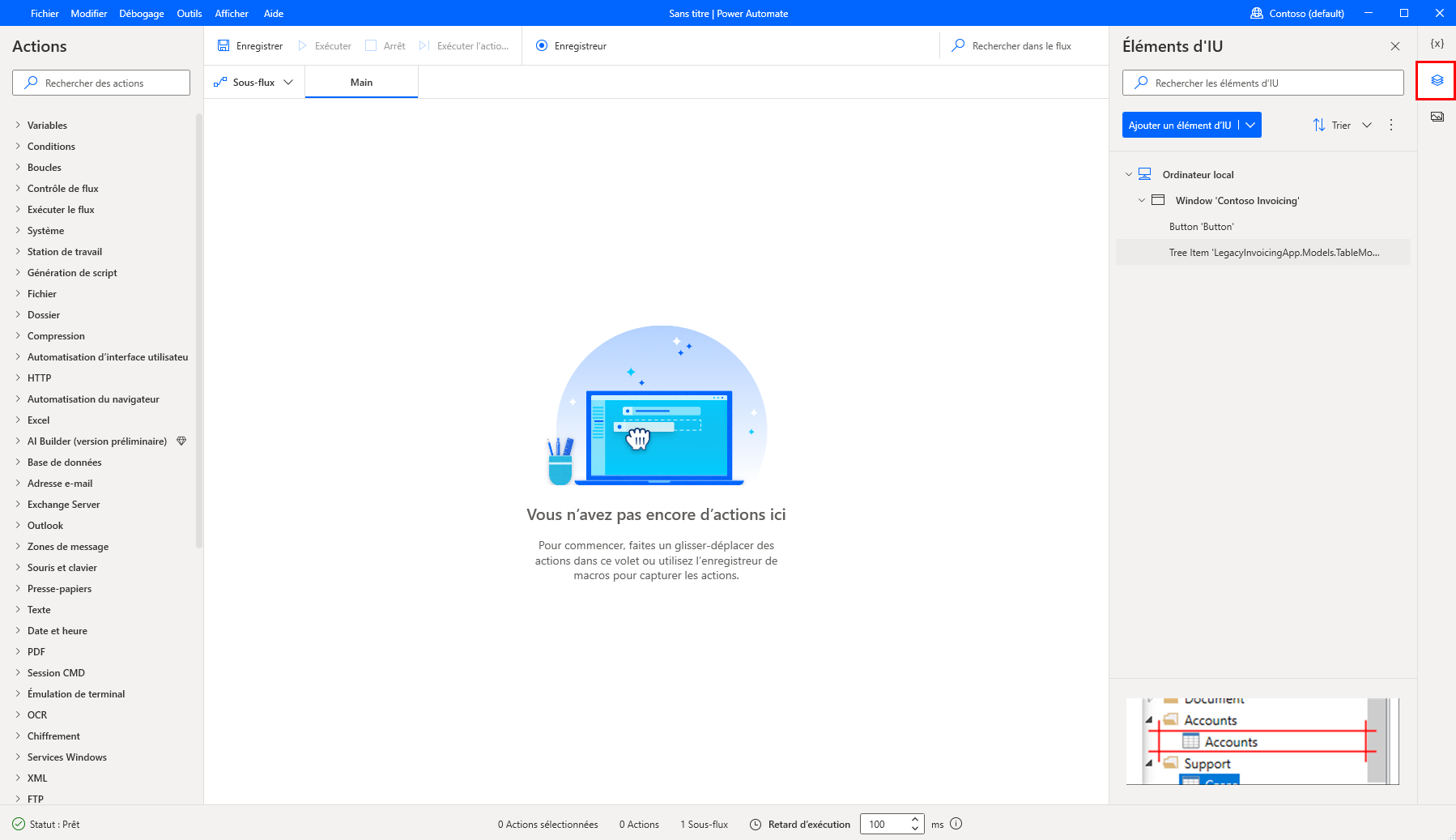Screen dimensions: 1456x840
Task: Click the Trier sort icon
Action: coord(1318,125)
